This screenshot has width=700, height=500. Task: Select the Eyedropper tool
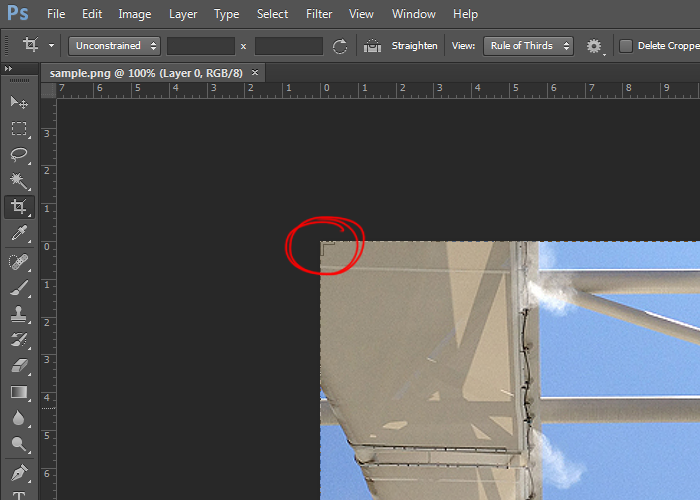click(19, 233)
